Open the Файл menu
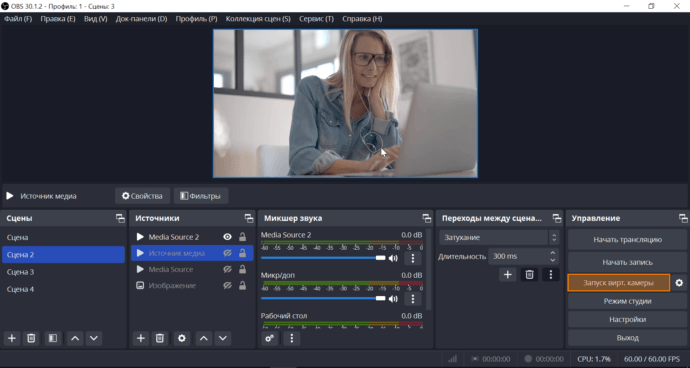This screenshot has width=690, height=368. point(18,19)
